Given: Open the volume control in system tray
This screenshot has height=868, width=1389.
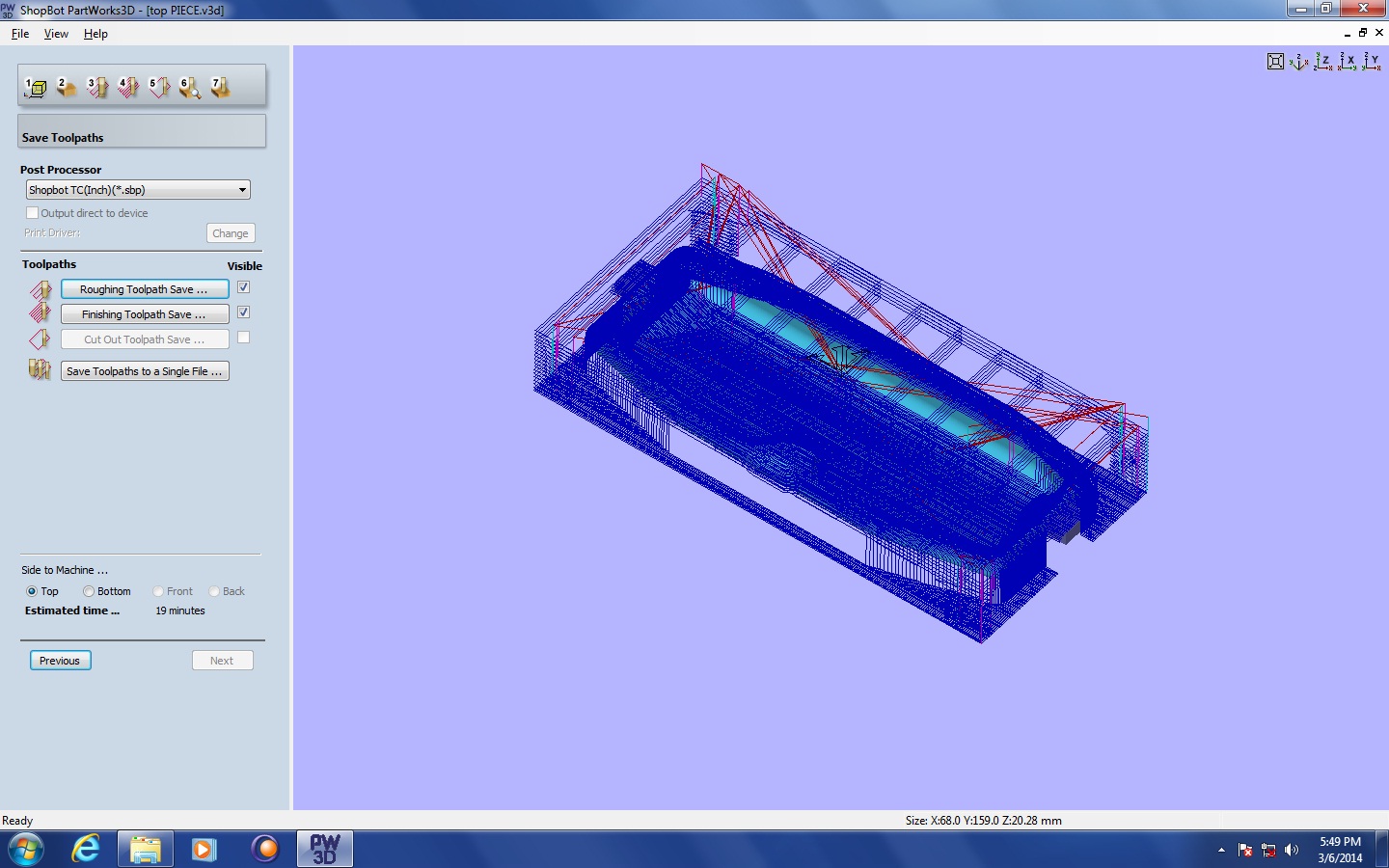Looking at the screenshot, I should tap(1292, 850).
